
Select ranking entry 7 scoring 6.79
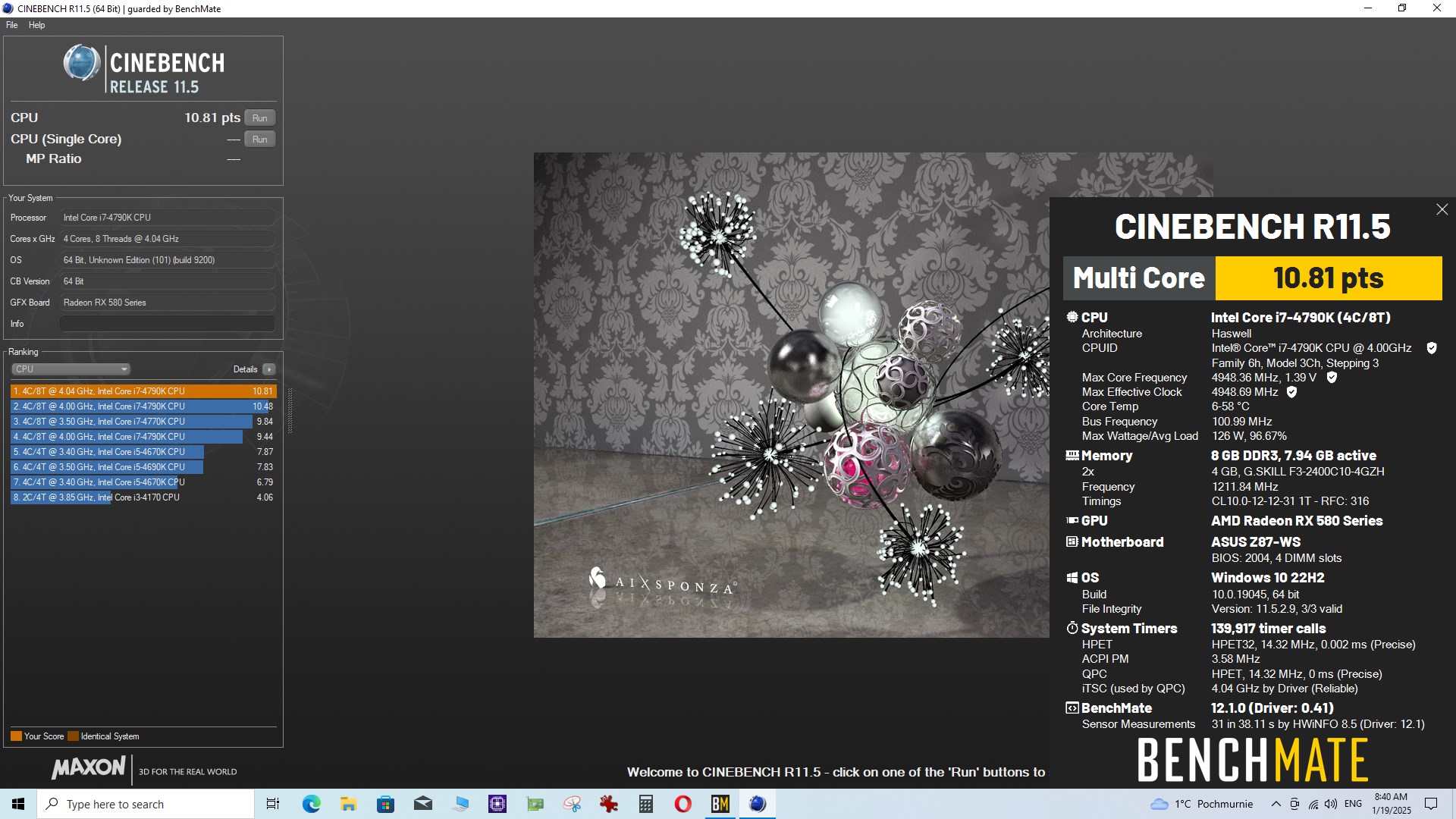pos(143,482)
